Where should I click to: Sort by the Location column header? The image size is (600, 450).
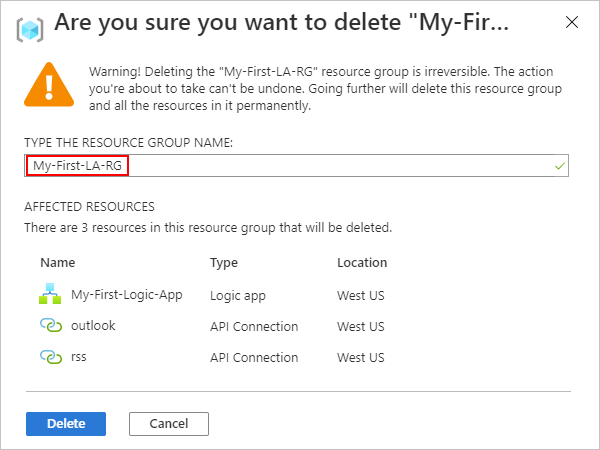click(362, 263)
